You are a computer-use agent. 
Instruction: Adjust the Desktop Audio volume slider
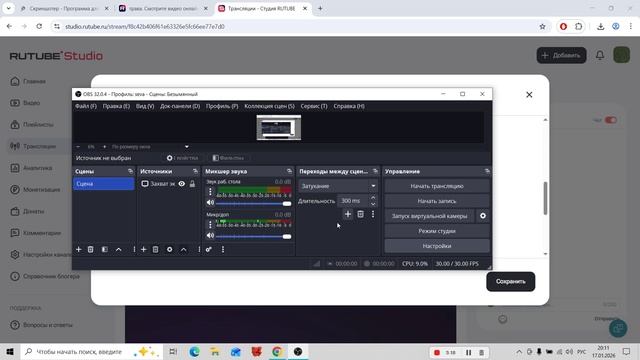pos(253,203)
